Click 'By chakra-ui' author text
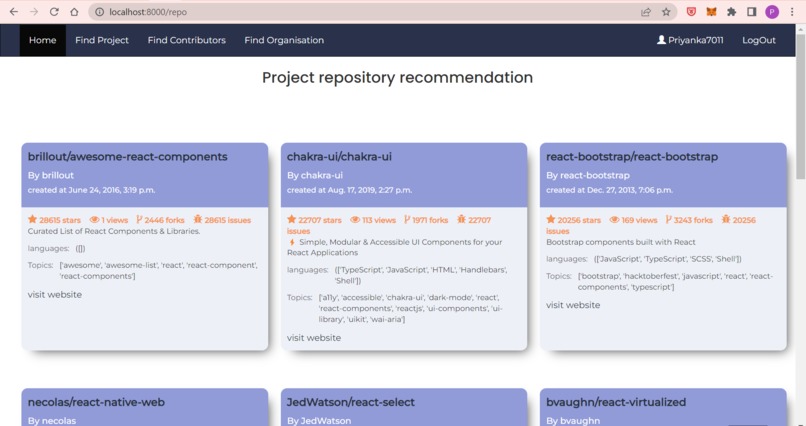This screenshot has width=806, height=426. click(x=315, y=175)
